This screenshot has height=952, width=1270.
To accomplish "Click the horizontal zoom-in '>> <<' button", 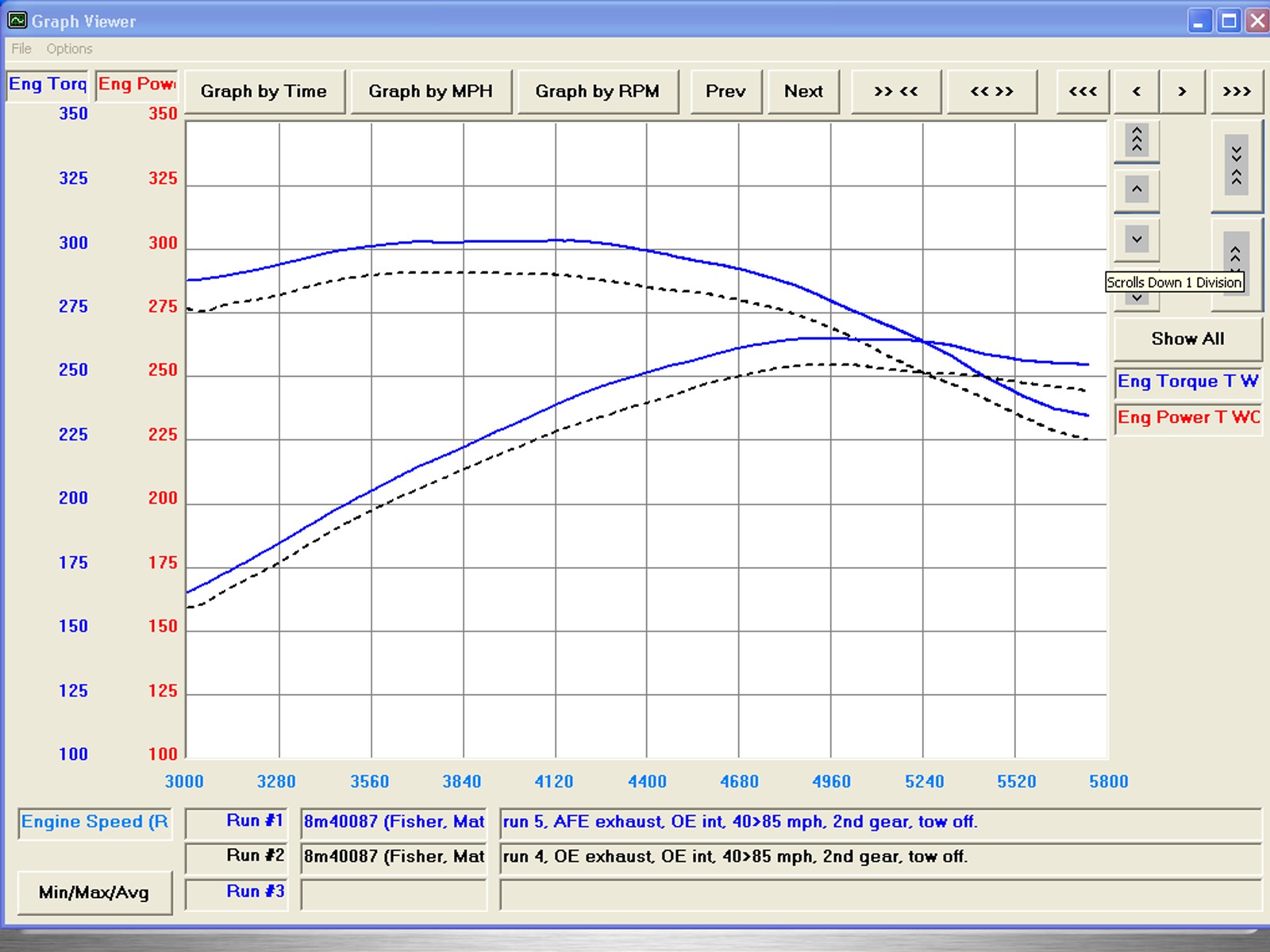I will pos(896,91).
